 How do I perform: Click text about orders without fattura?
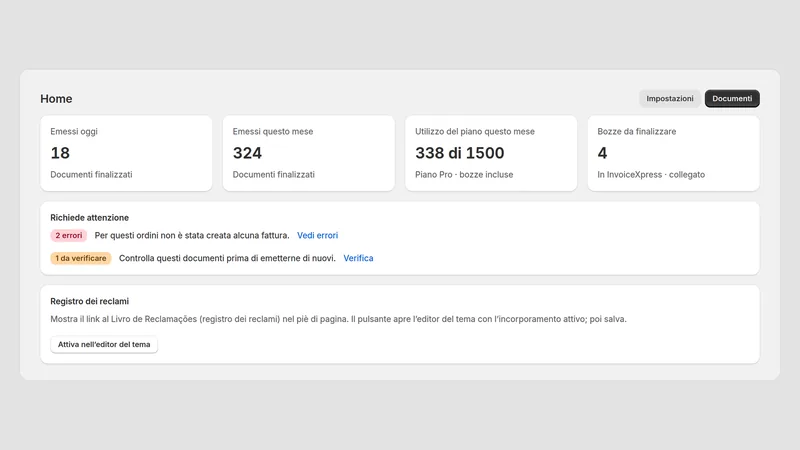[x=192, y=235]
